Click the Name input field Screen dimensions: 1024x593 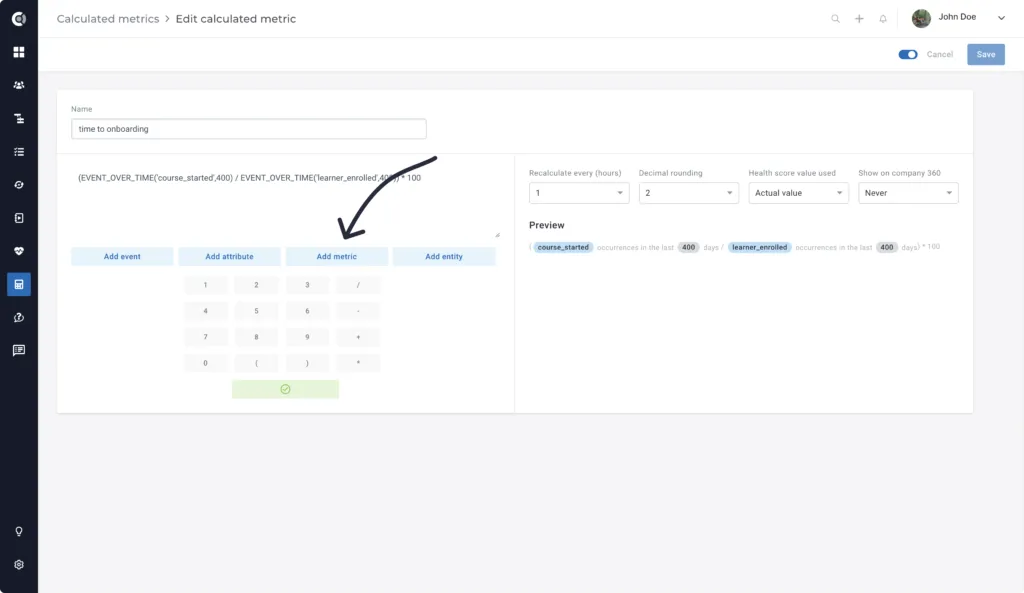249,129
